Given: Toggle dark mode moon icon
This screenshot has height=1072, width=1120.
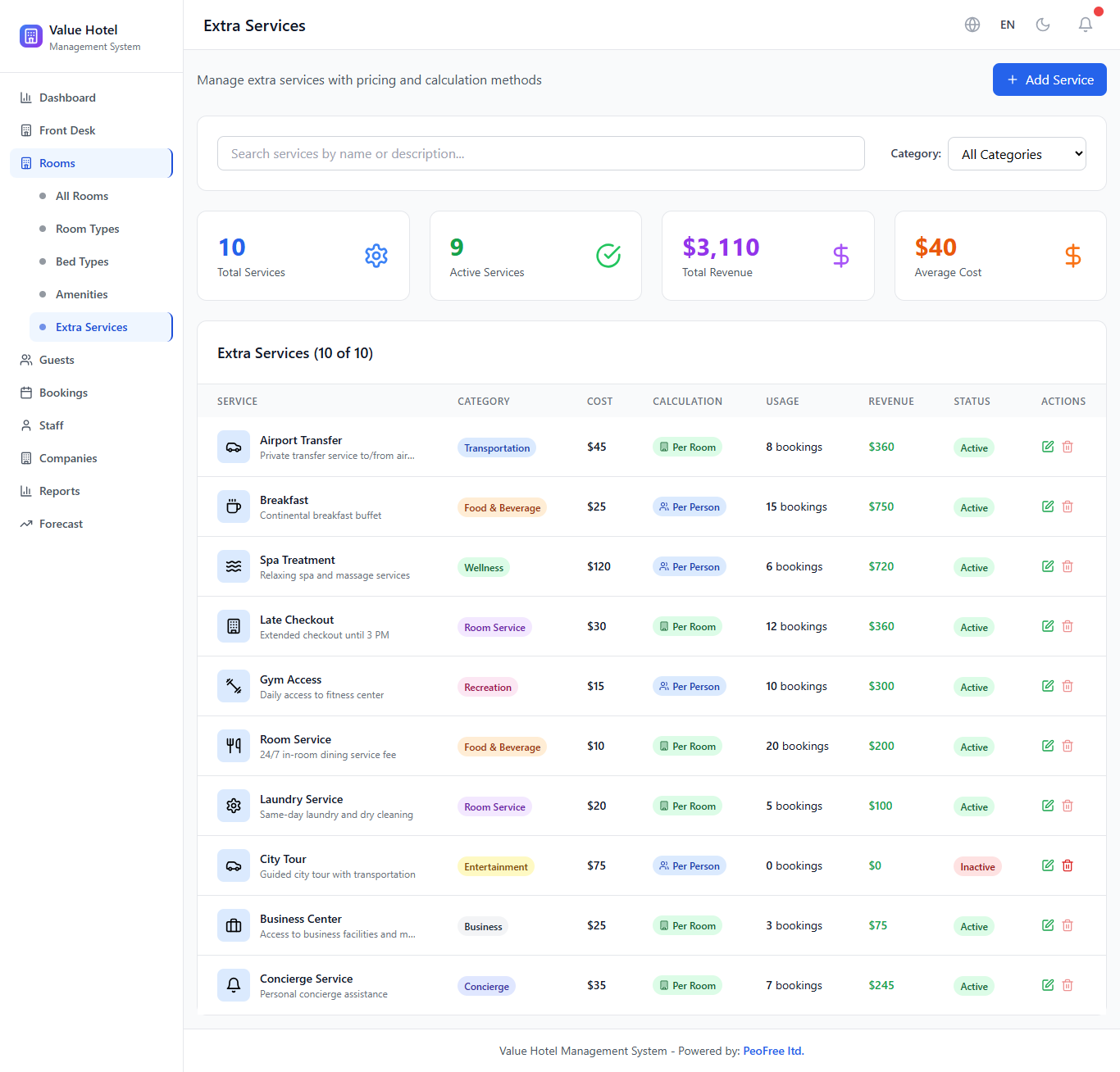Looking at the screenshot, I should tap(1043, 25).
